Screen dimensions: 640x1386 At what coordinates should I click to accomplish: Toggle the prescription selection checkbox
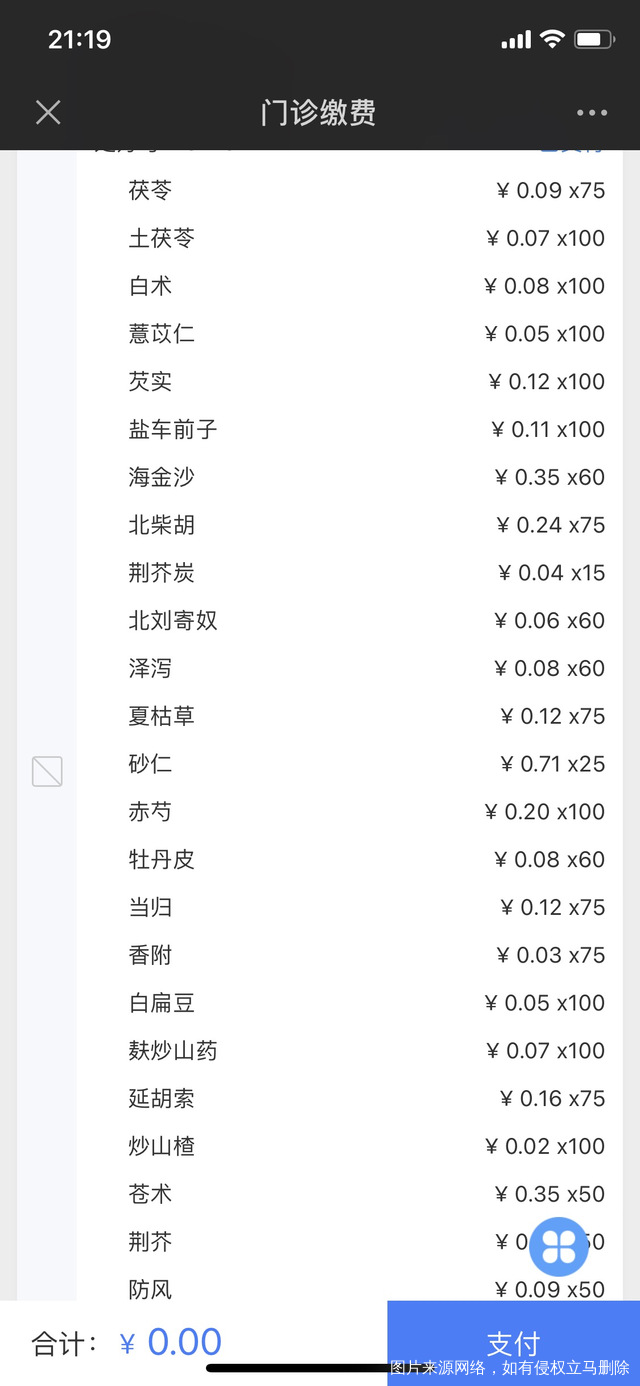[x=47, y=771]
